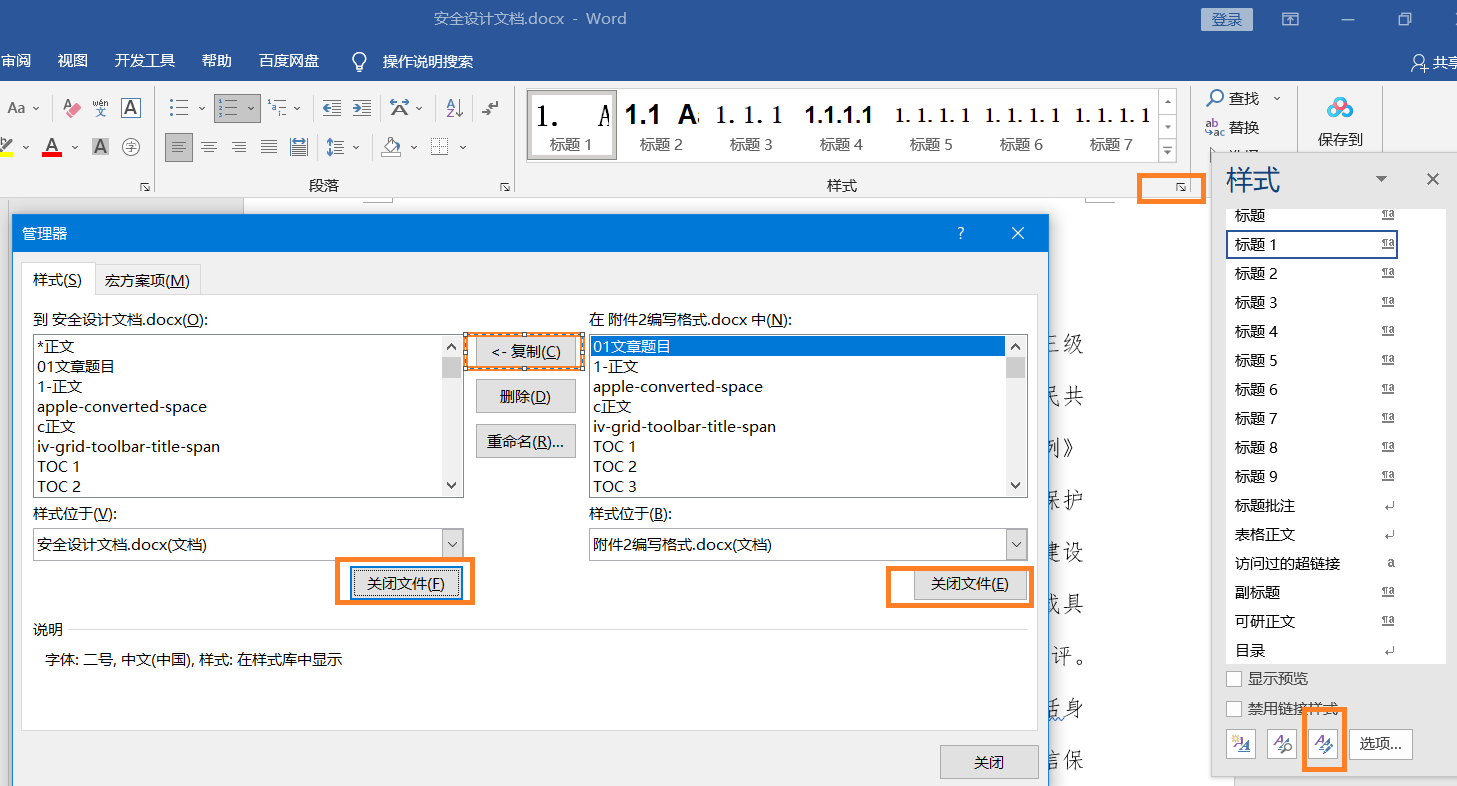Click the paragraph shading bucket icon
This screenshot has height=786, width=1457.
[x=391, y=147]
